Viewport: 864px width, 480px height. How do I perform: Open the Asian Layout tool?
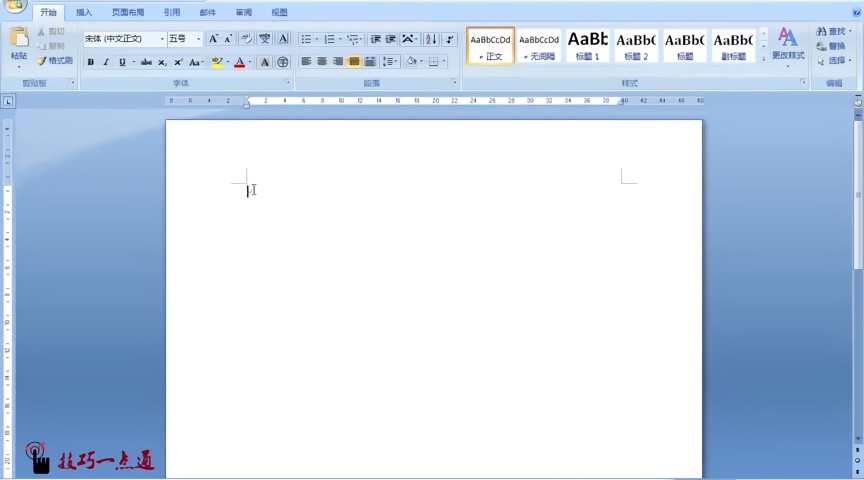point(408,39)
